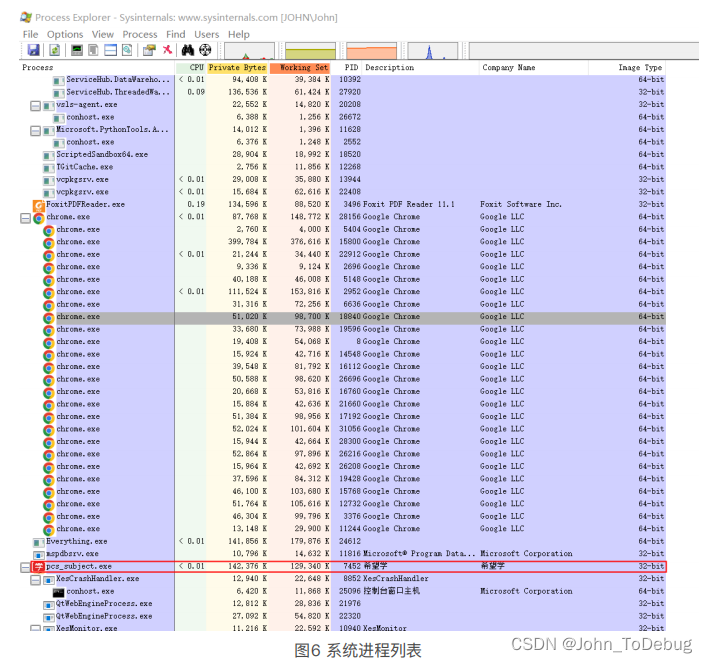Screen dimensions: 707x663
Task: Open the Users menu
Action: click(207, 34)
